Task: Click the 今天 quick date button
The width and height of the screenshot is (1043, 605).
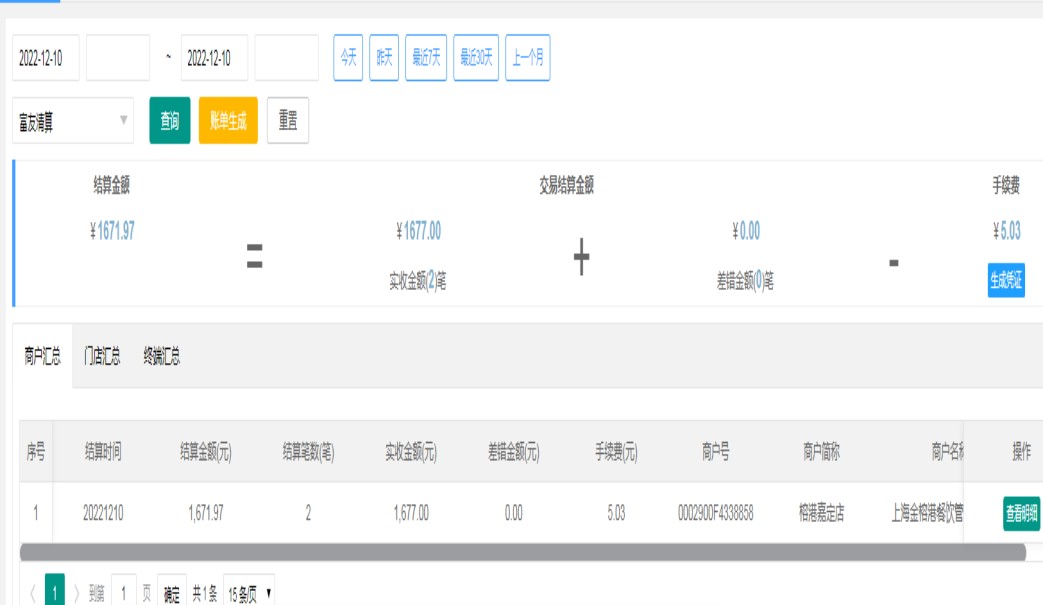Action: coord(347,58)
